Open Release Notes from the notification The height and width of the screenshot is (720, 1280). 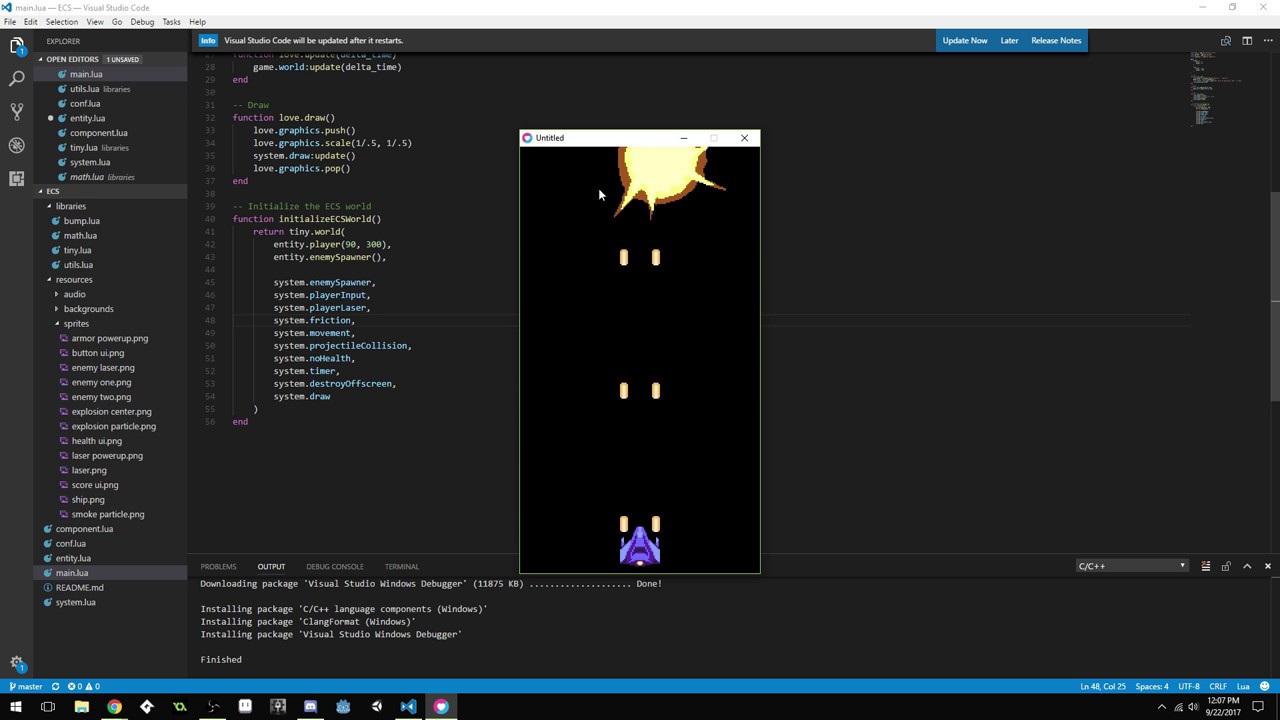click(1056, 41)
